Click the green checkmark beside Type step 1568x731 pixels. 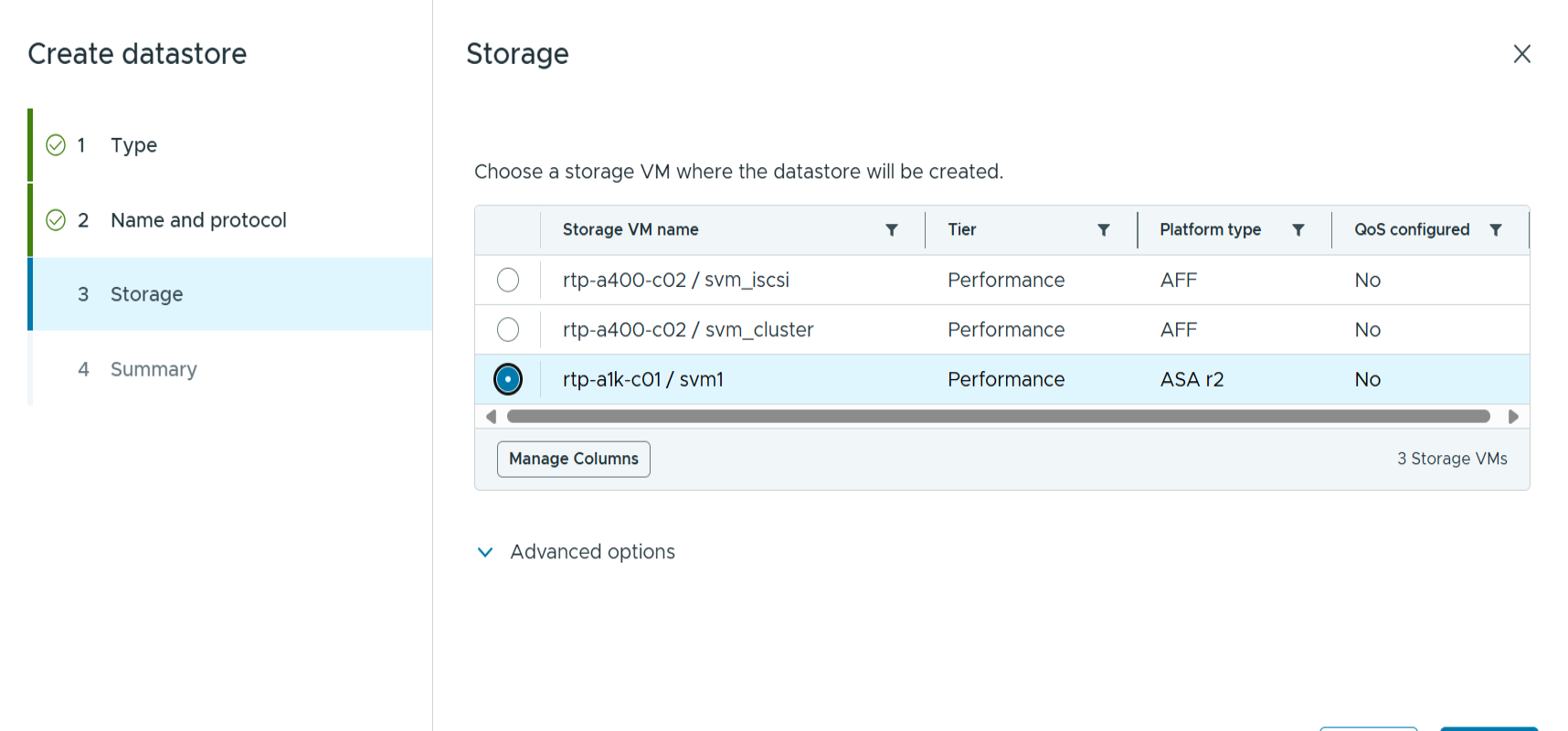[56, 145]
